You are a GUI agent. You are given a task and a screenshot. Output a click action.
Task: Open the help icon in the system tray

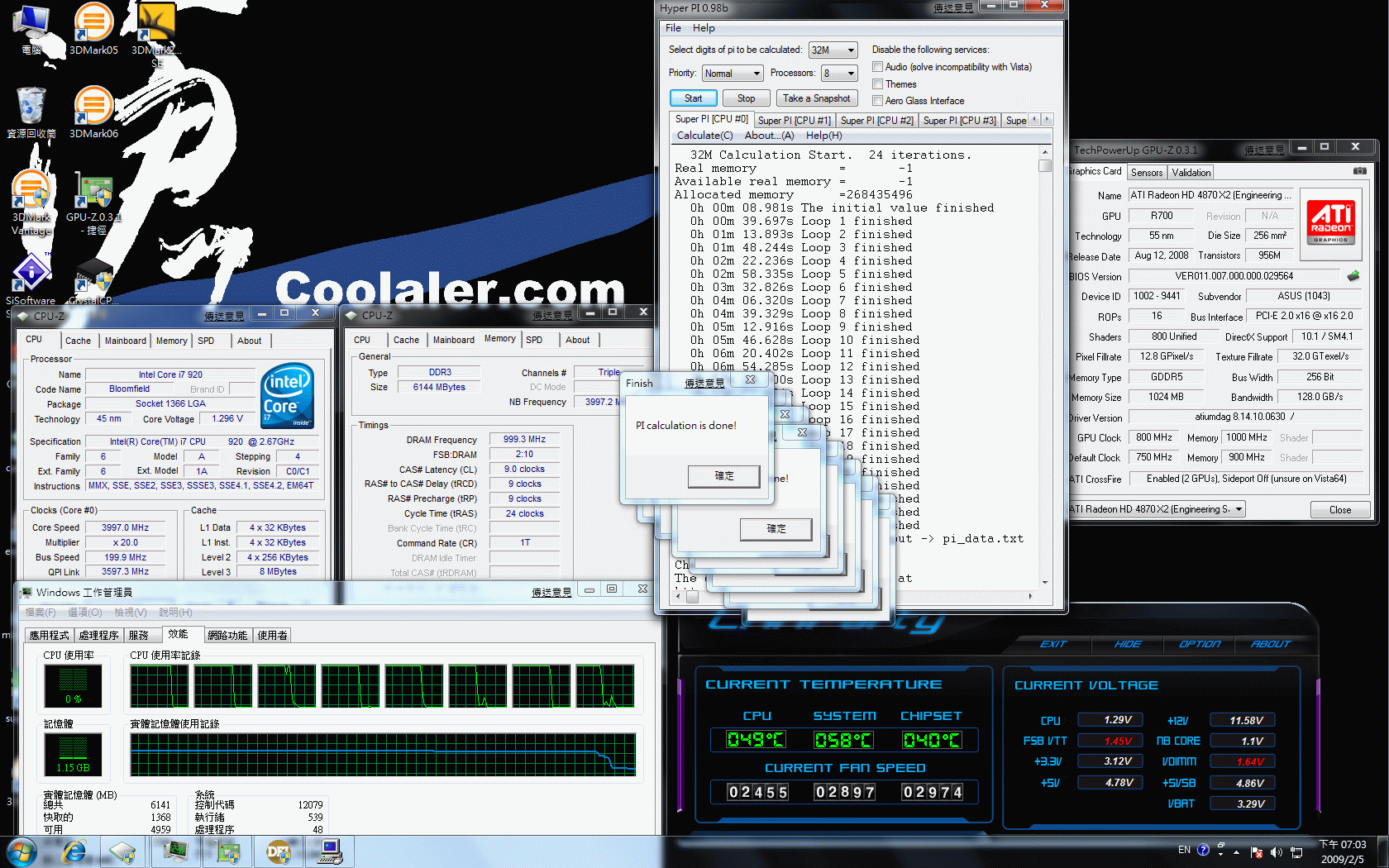pyautogui.click(x=1203, y=850)
